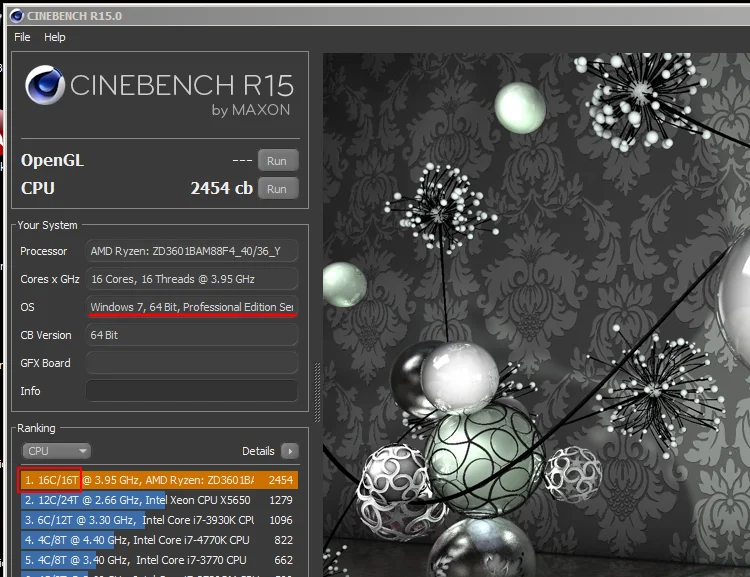The height and width of the screenshot is (577, 750).
Task: Run the OpenGL benchmark
Action: tap(278, 161)
